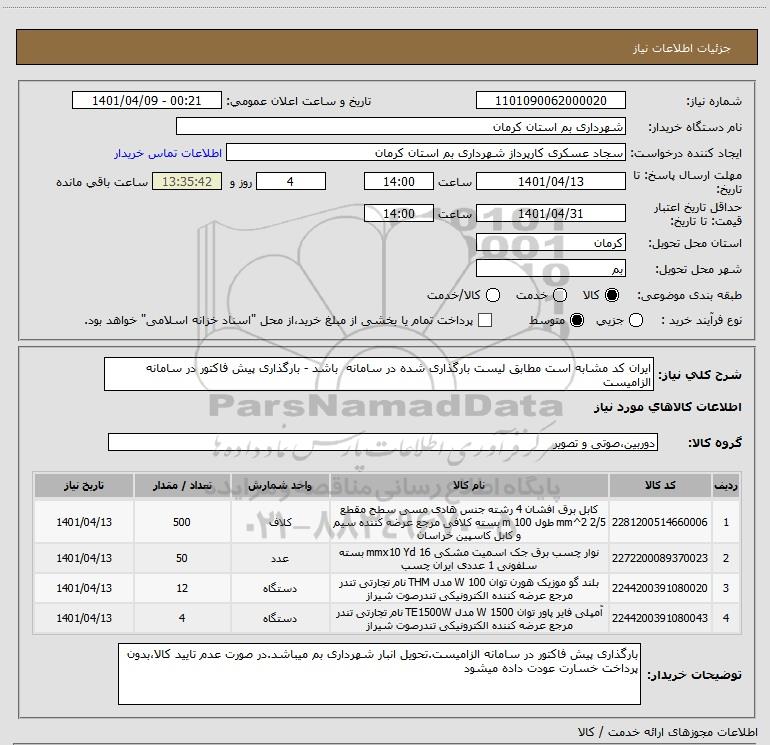Click the cable product name in row 1

[x=469, y=522]
